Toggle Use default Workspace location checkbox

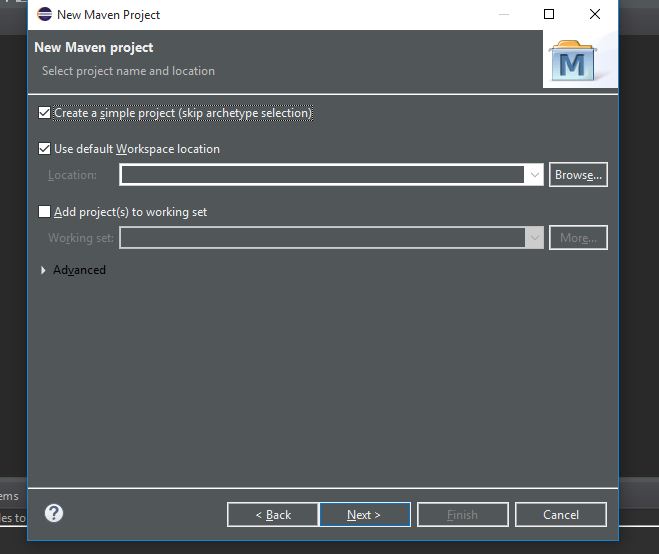click(44, 149)
